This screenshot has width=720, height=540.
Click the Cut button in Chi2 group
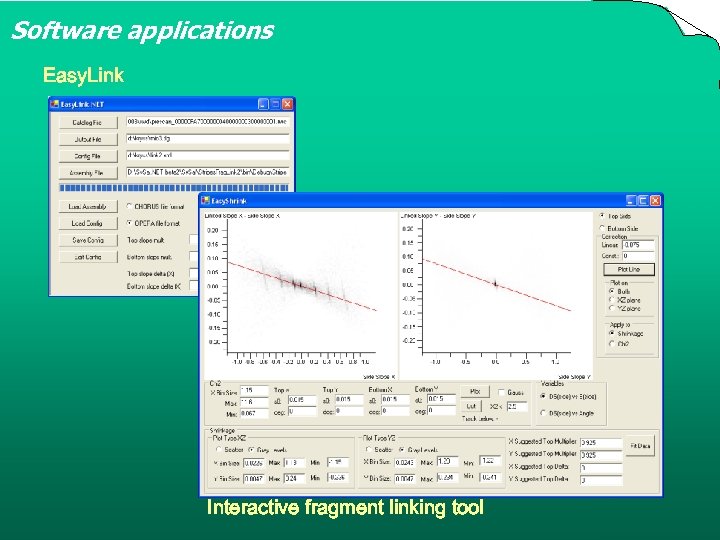click(x=471, y=406)
